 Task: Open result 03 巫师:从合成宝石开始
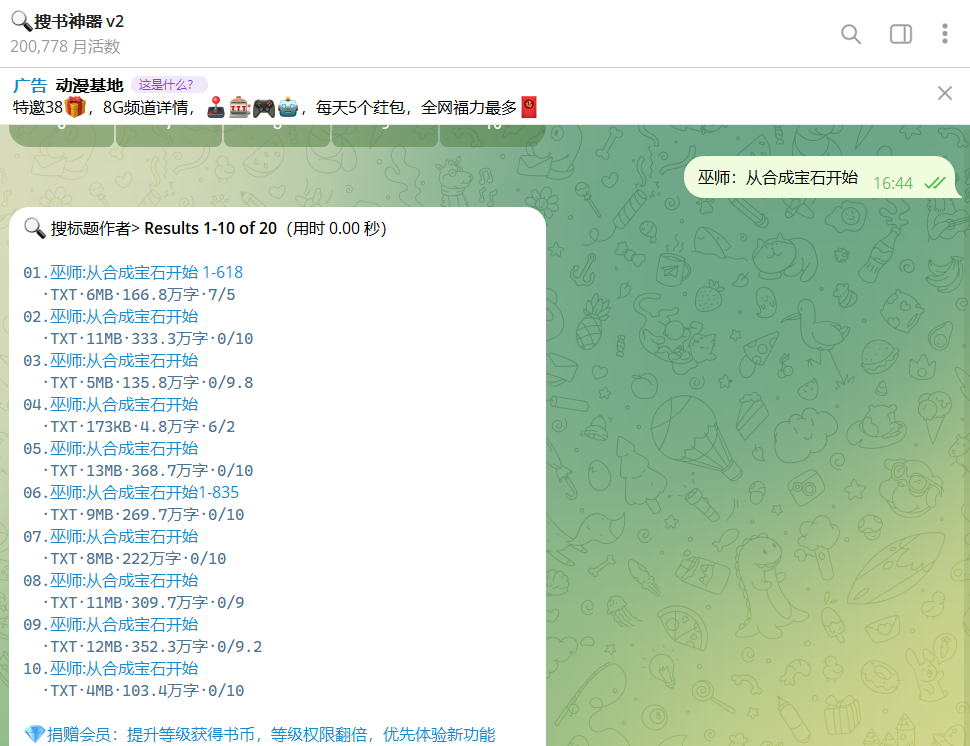124,360
